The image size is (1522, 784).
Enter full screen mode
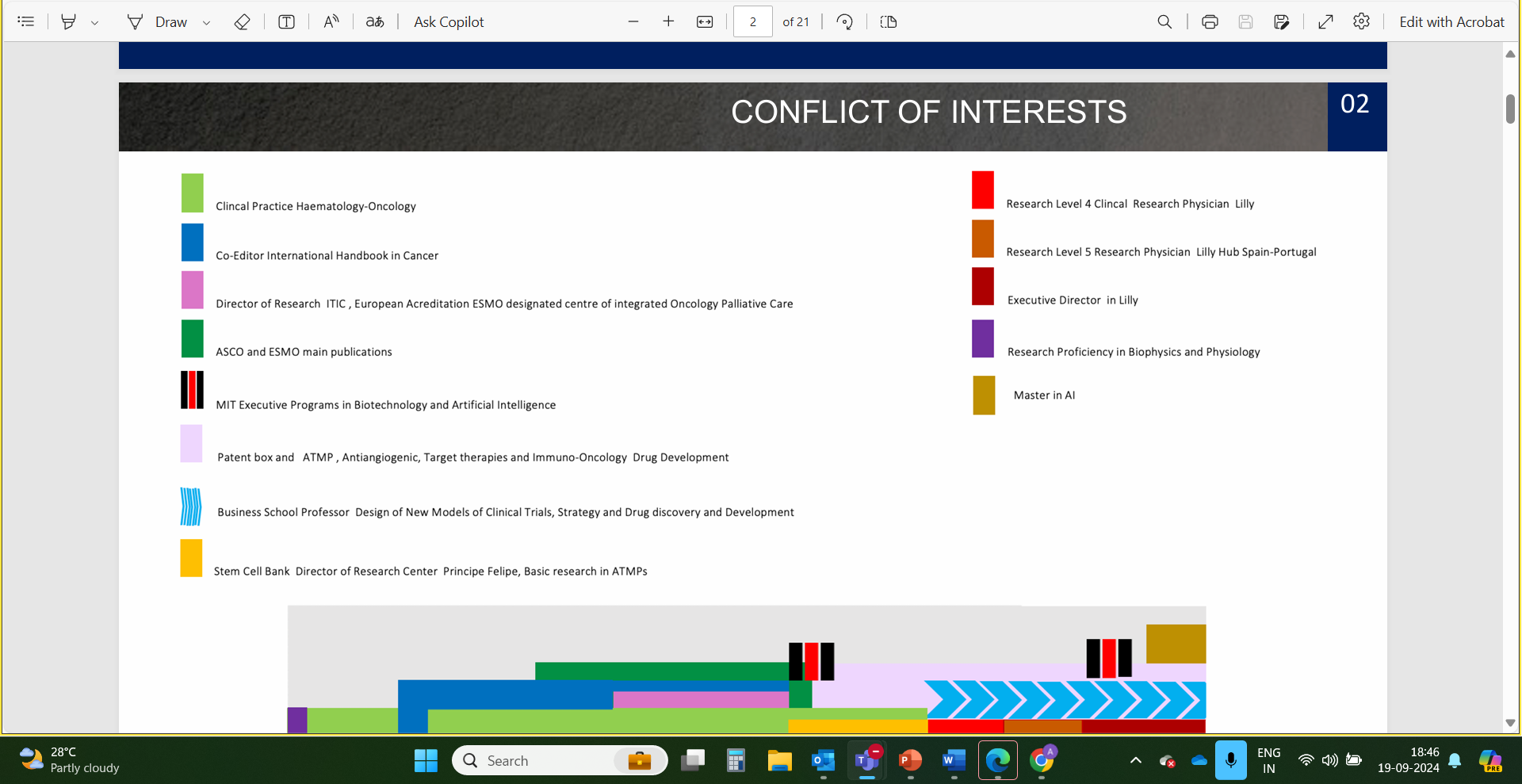pos(1325,21)
